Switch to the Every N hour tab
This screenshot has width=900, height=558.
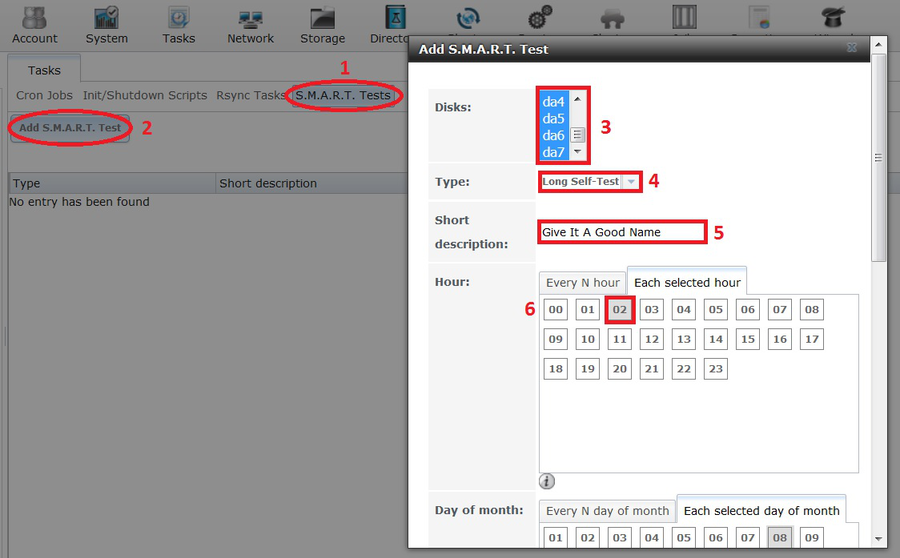click(x=583, y=283)
